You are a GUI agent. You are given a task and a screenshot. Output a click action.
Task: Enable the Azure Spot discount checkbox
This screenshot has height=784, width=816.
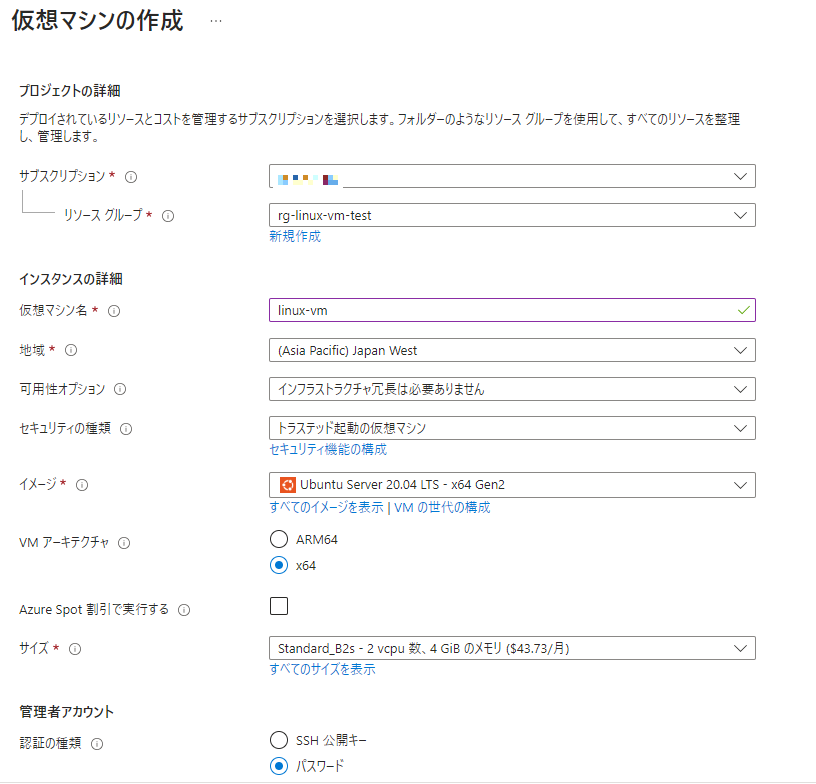(278, 606)
